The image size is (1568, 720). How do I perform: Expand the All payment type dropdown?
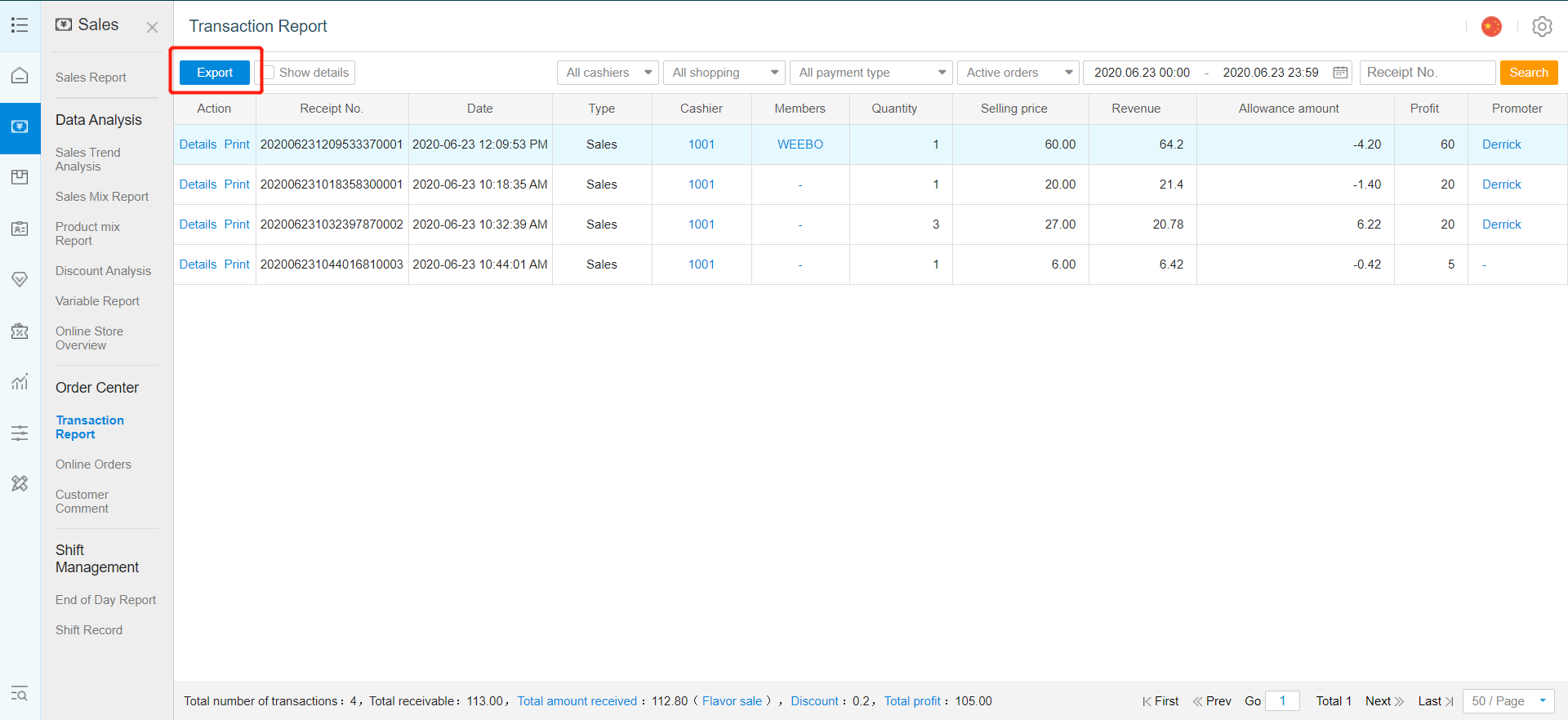[871, 73]
